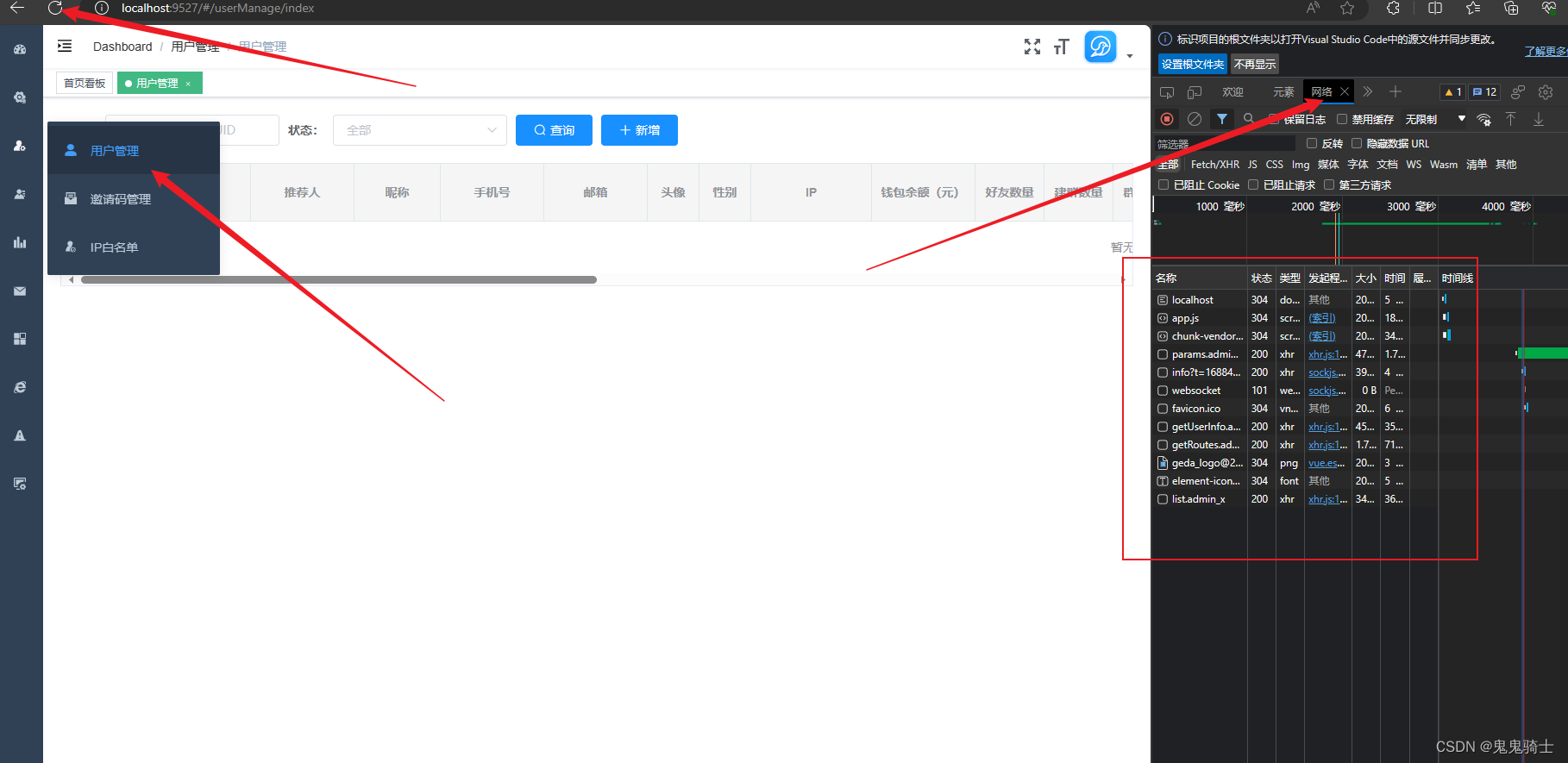The width and height of the screenshot is (1568, 763).
Task: Open DevTools settings gear
Action: (1546, 91)
